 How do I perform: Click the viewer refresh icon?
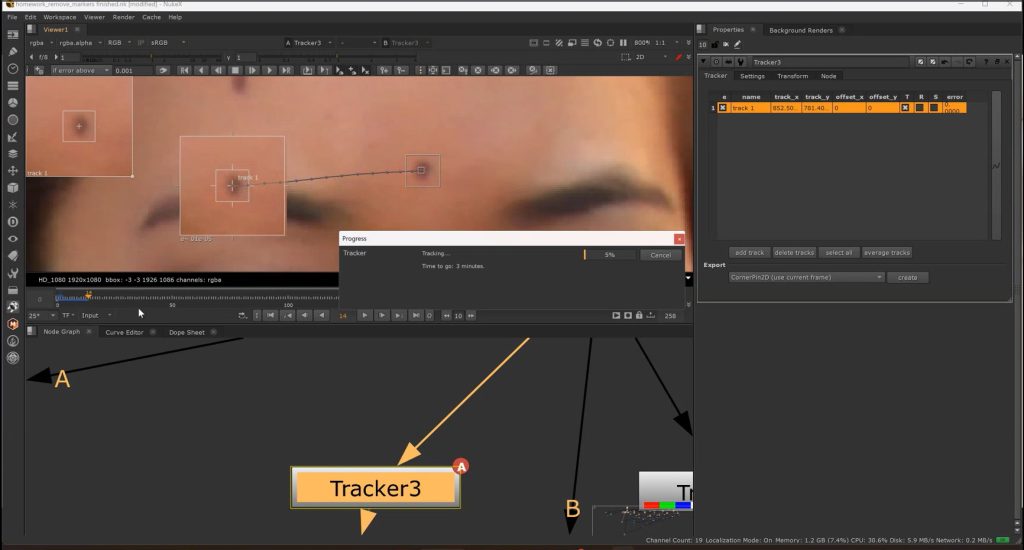pyautogui.click(x=598, y=42)
